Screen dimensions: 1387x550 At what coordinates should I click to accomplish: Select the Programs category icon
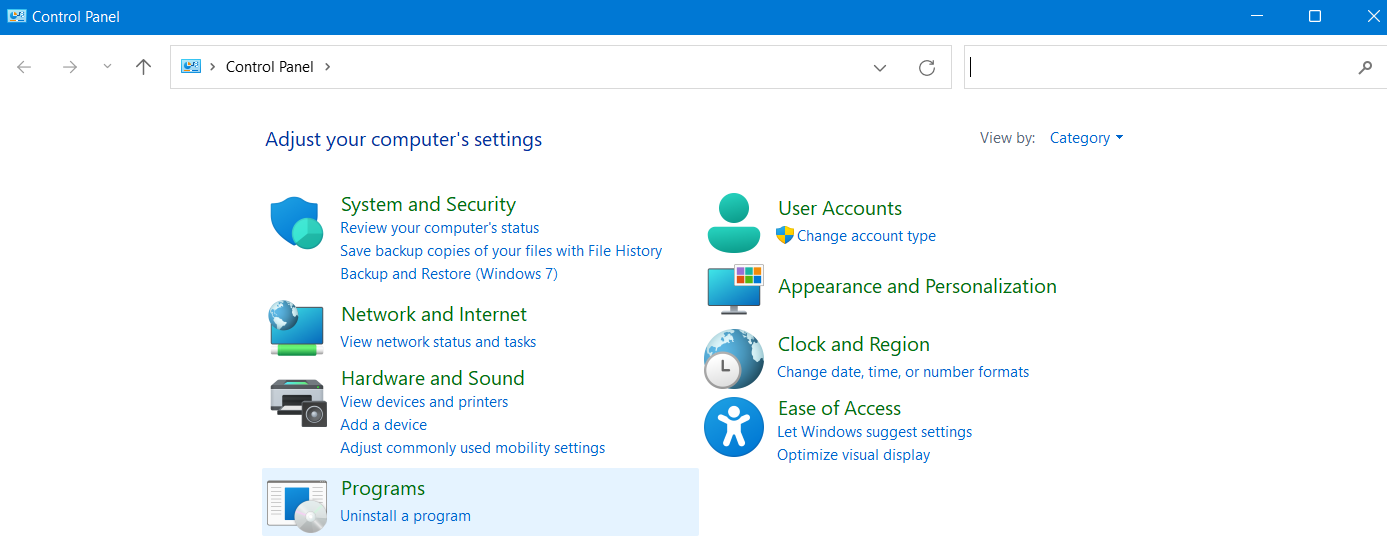pos(297,504)
